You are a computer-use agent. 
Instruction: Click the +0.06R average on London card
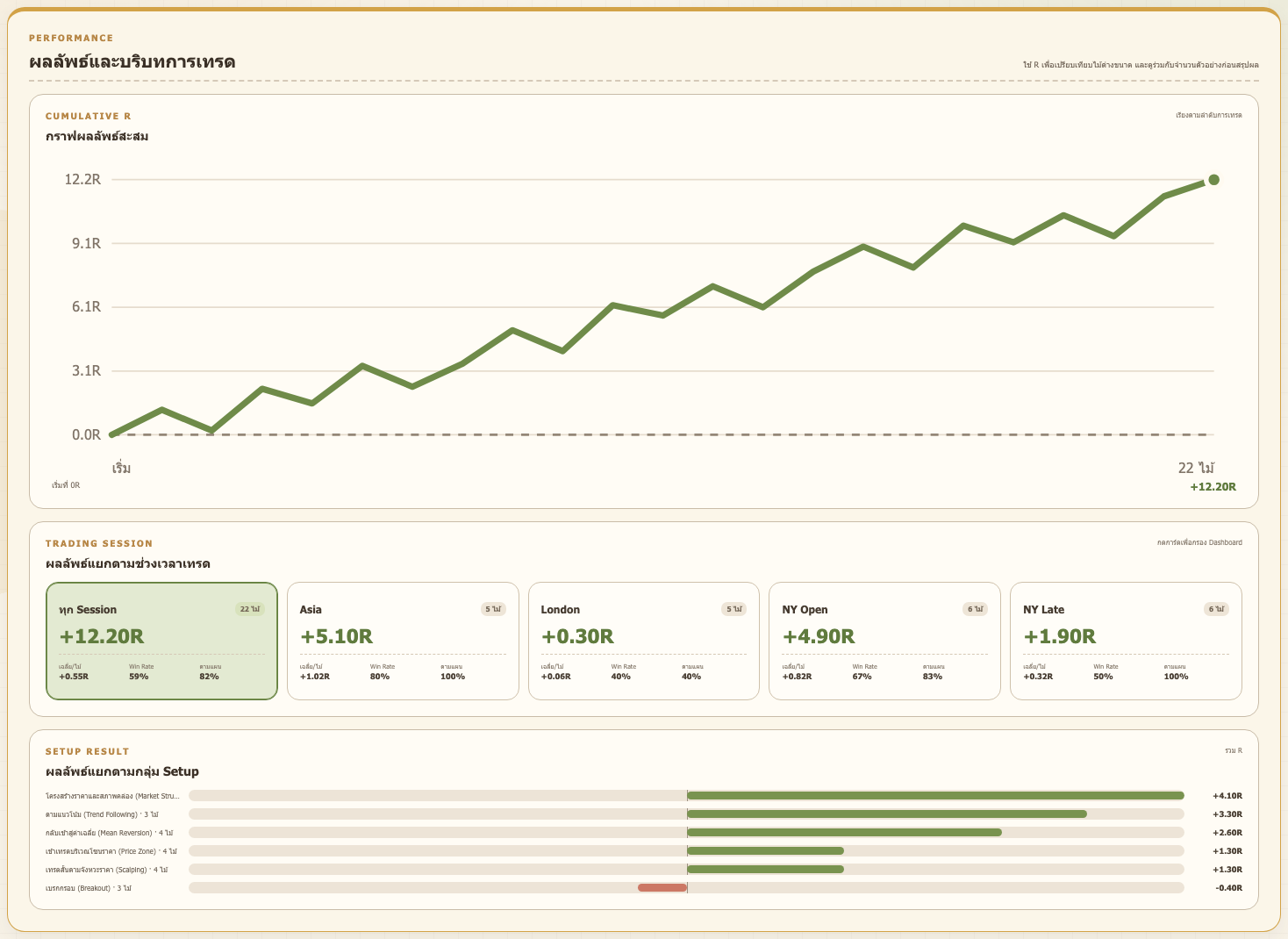point(555,677)
